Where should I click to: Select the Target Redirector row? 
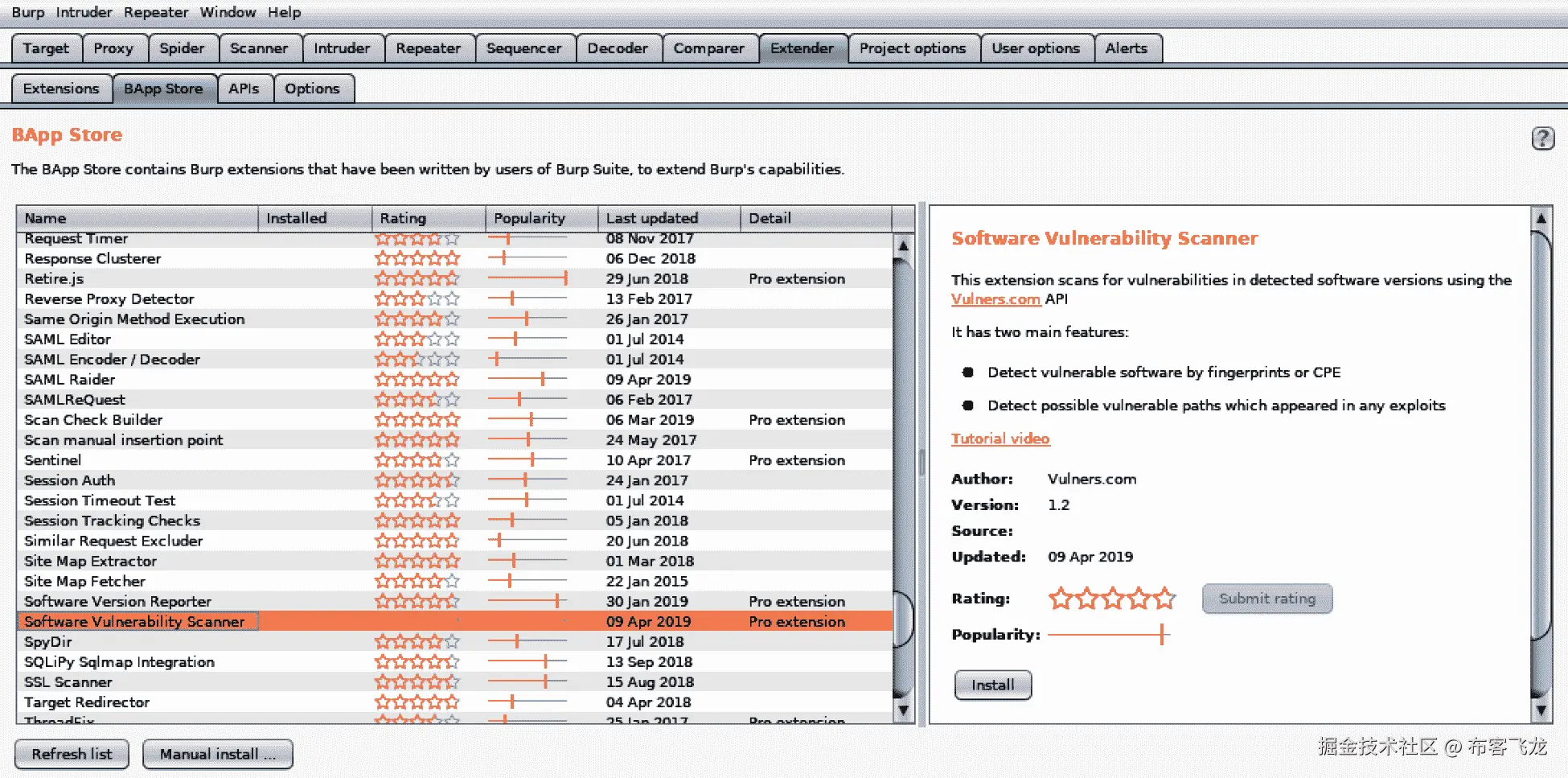(454, 702)
